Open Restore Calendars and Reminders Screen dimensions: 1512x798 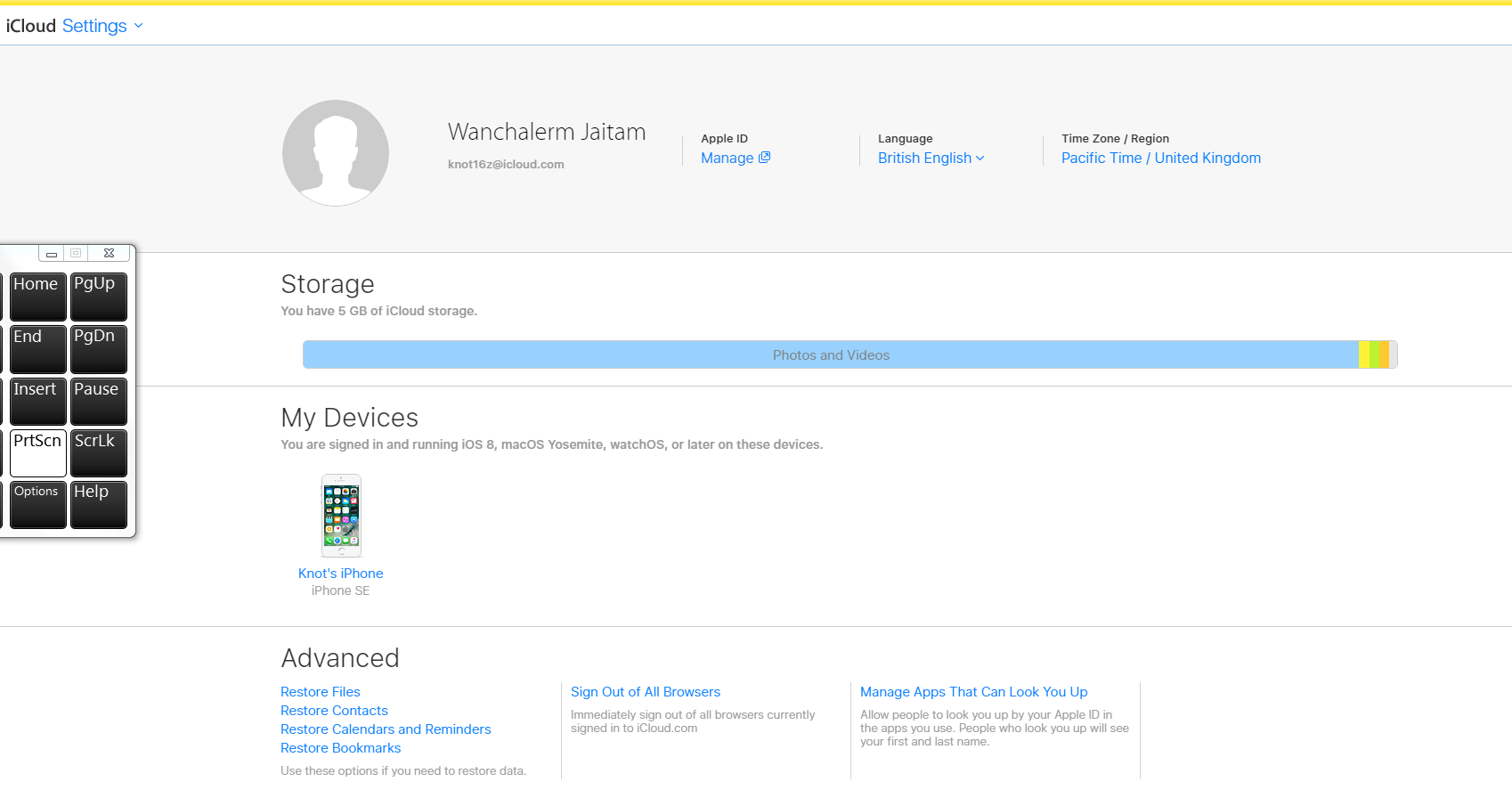pos(386,729)
